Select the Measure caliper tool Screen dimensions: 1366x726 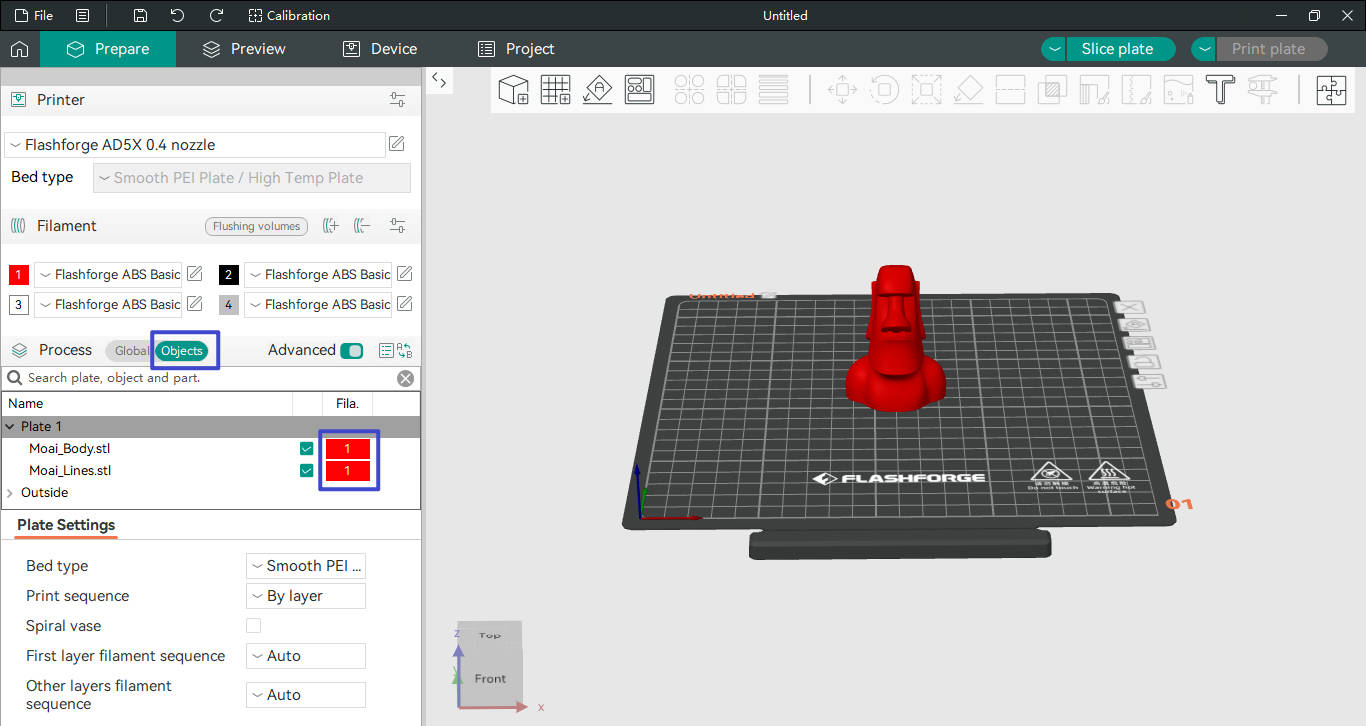click(1263, 90)
